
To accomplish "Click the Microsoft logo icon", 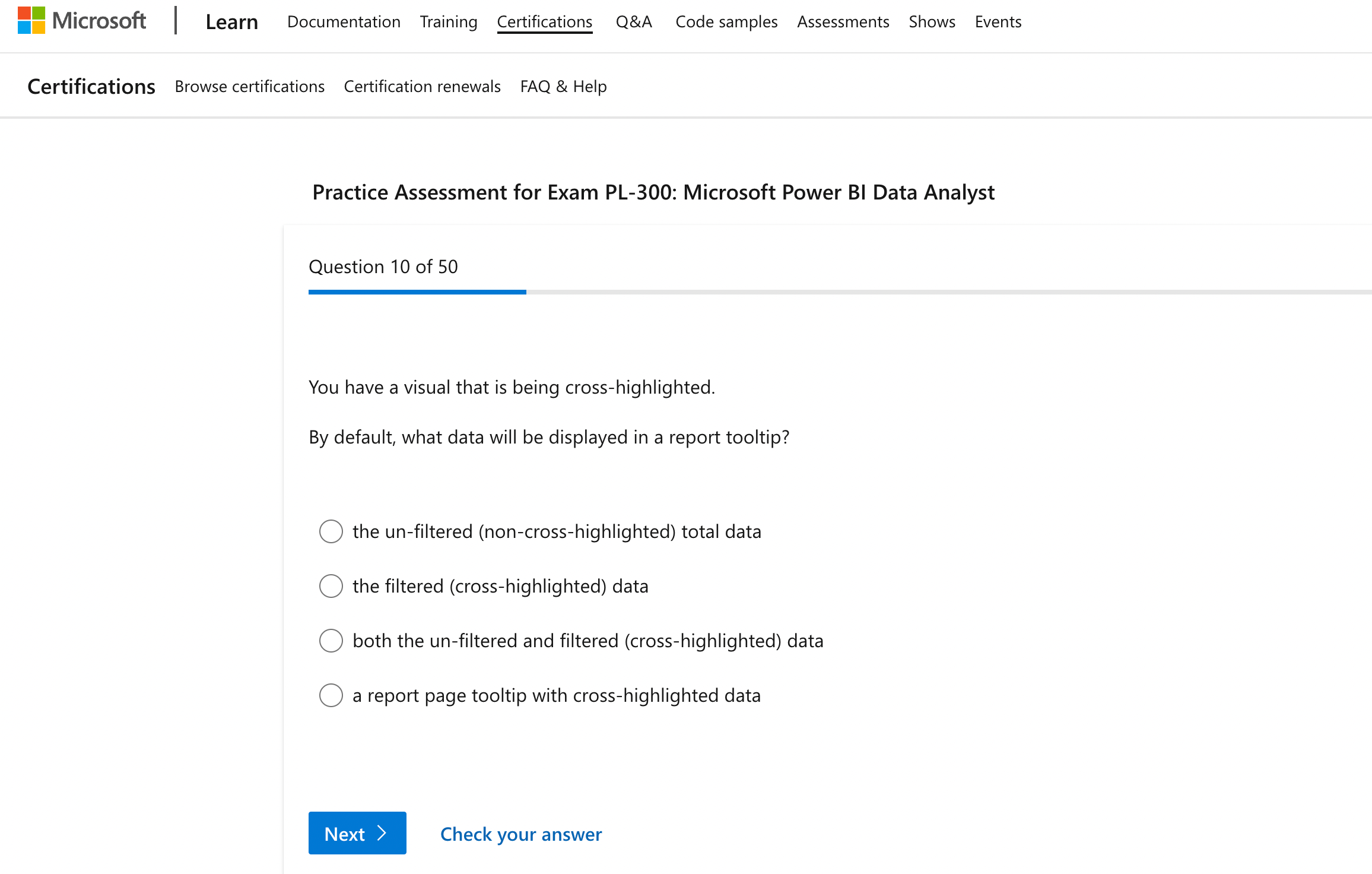I will 31,21.
